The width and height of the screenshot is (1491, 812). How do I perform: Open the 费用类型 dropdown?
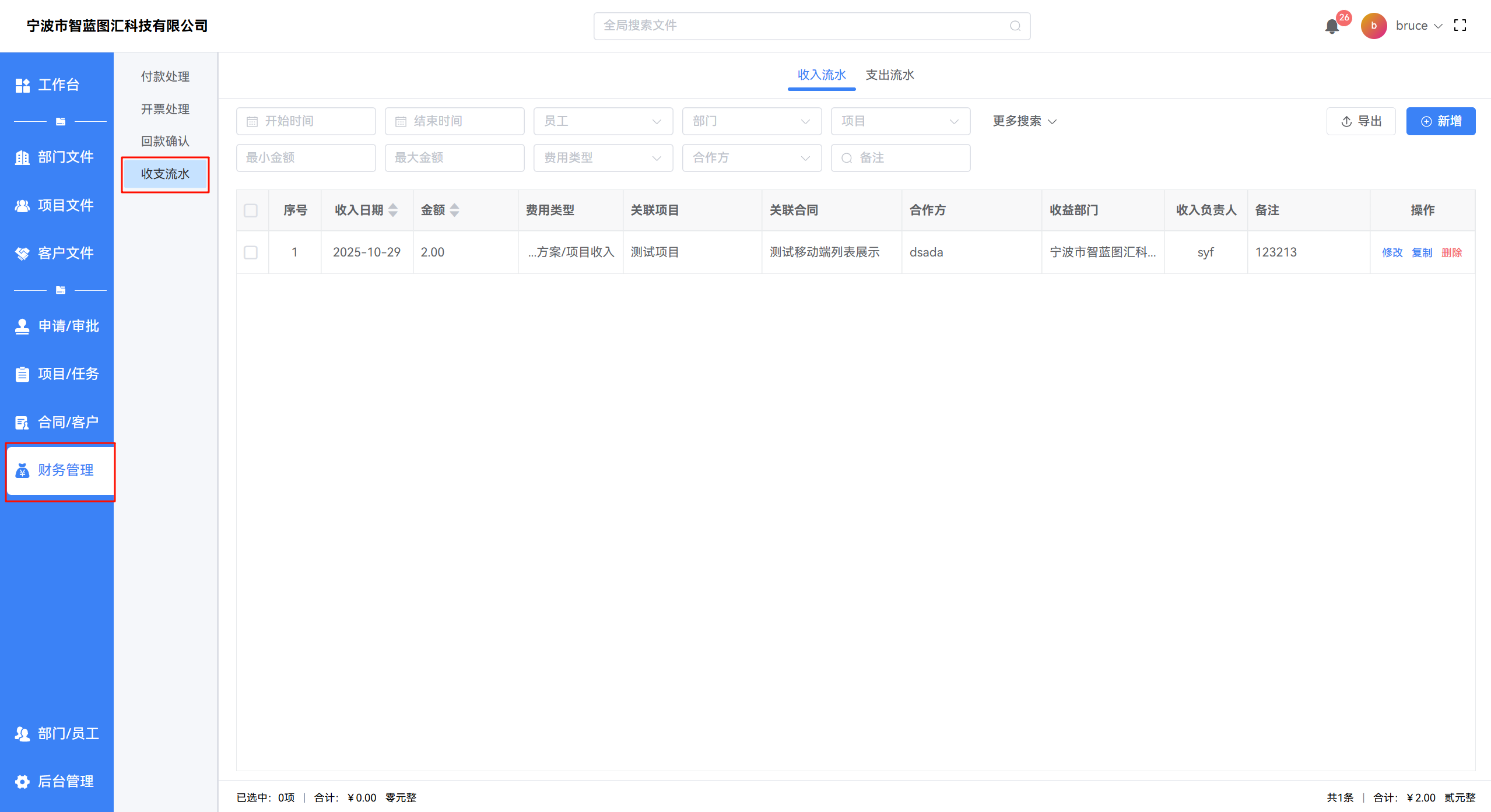(603, 158)
